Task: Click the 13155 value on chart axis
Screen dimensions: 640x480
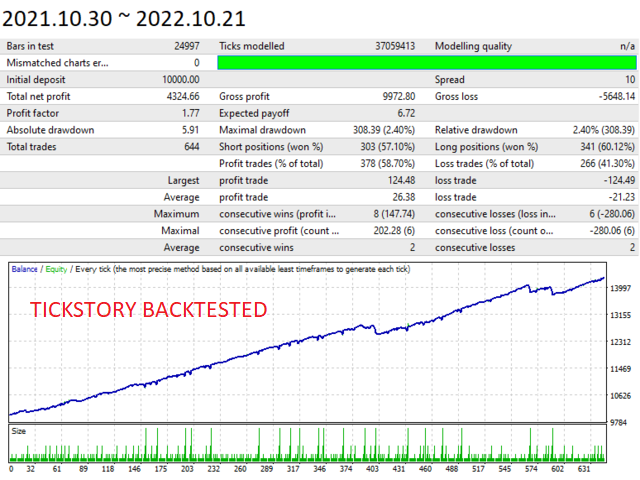Action: pyautogui.click(x=620, y=315)
